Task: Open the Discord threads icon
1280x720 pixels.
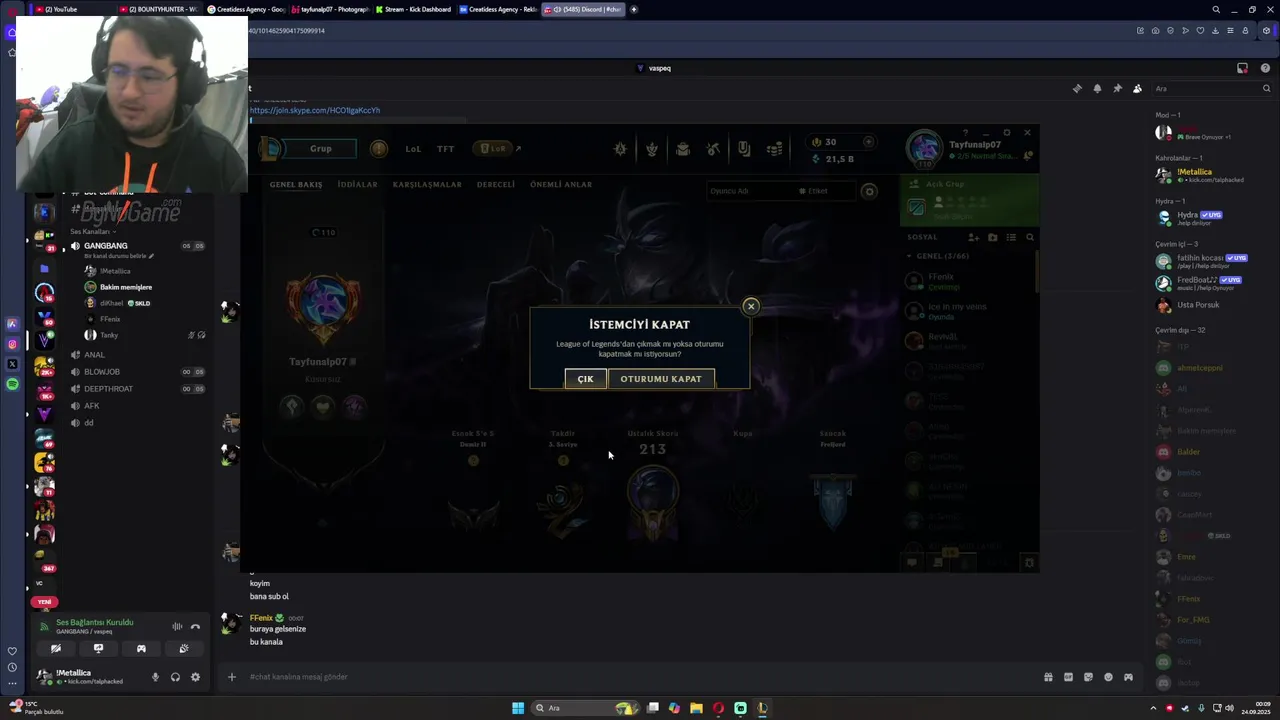Action: pyautogui.click(x=1077, y=88)
